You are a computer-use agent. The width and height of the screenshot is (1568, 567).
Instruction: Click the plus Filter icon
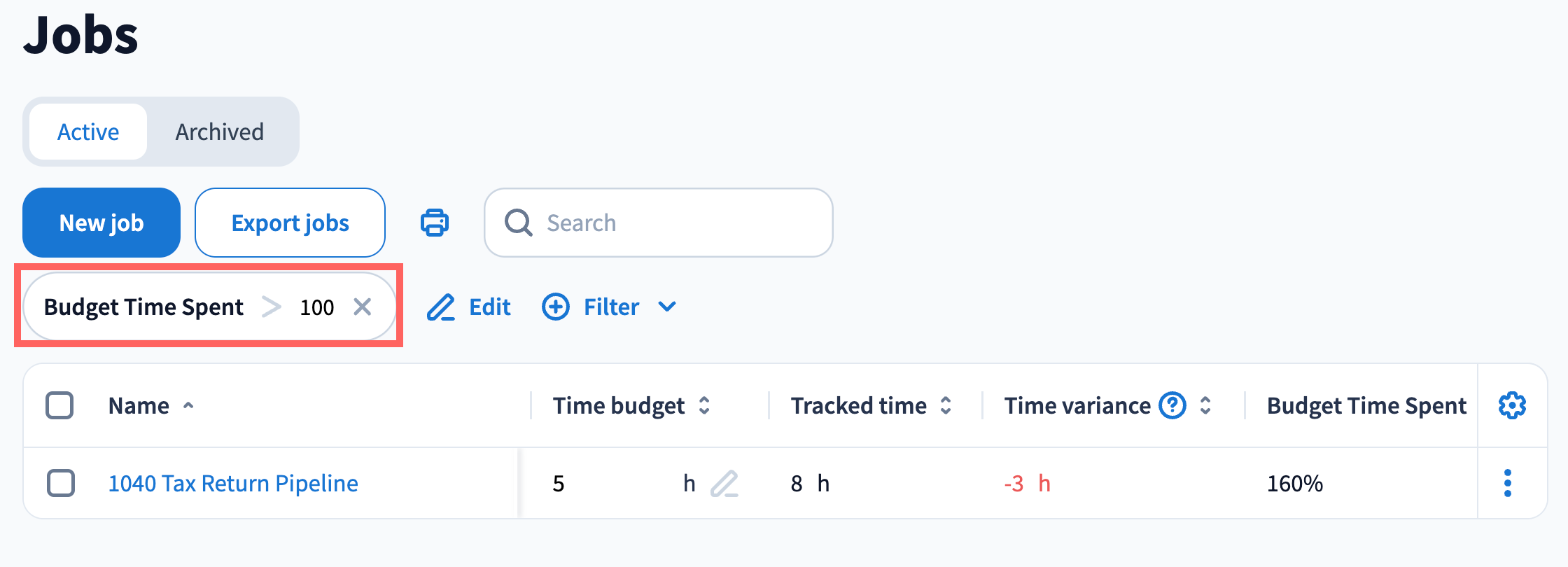click(x=556, y=307)
